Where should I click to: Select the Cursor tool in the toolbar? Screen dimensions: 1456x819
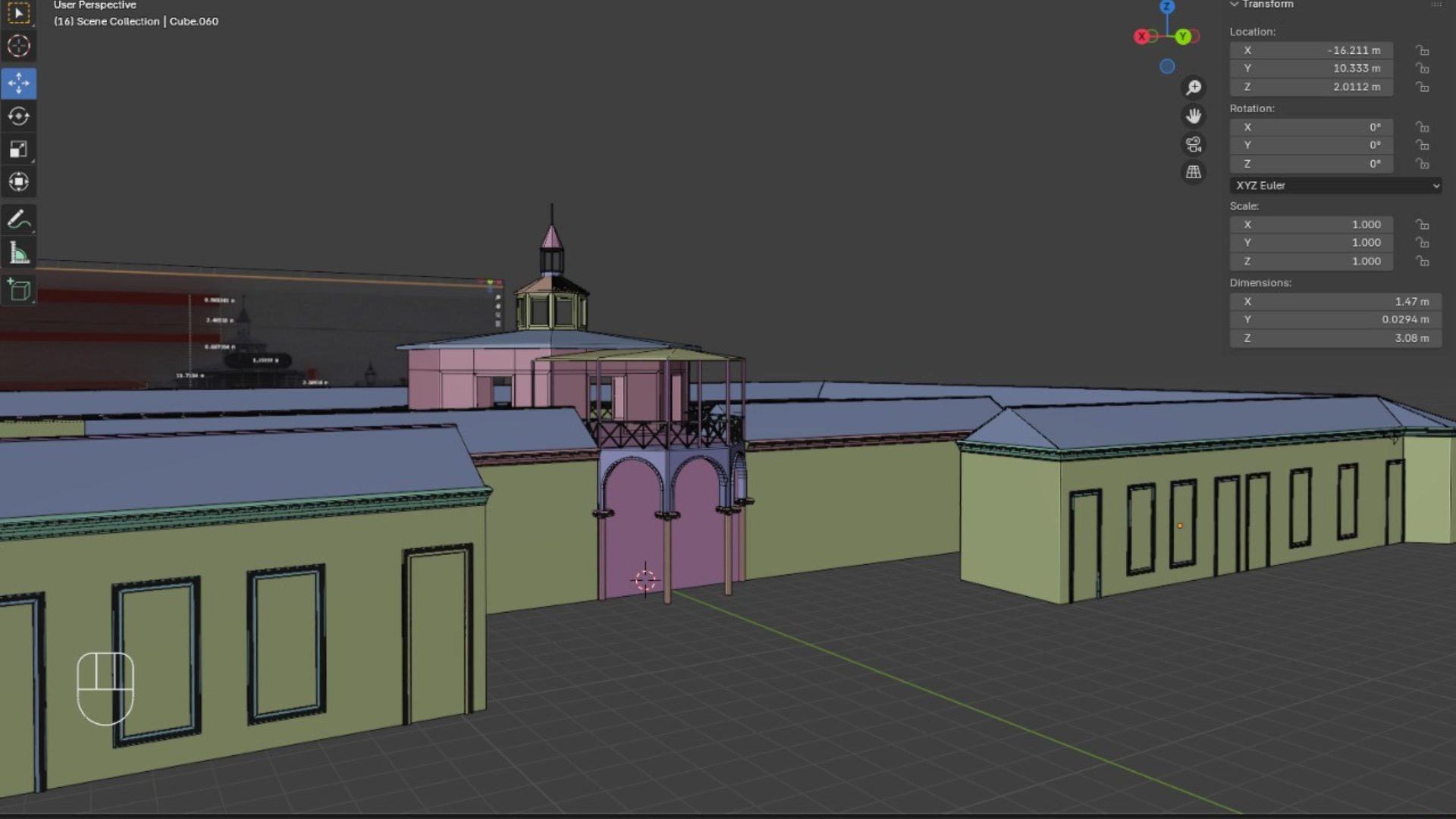click(x=19, y=46)
